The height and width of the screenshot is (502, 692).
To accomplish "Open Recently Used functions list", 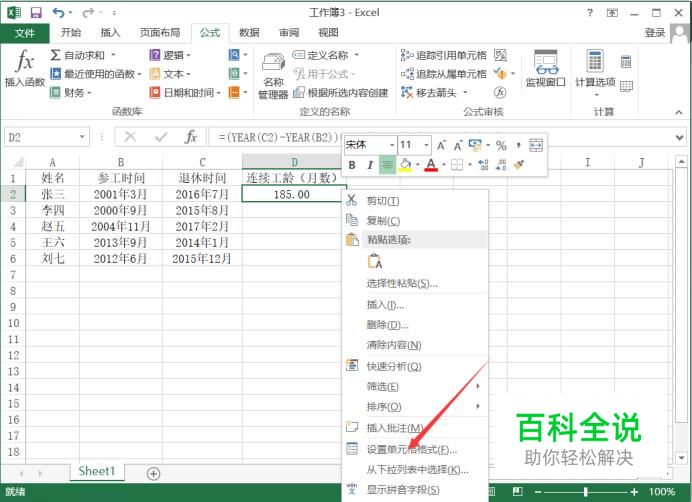I will 95,74.
